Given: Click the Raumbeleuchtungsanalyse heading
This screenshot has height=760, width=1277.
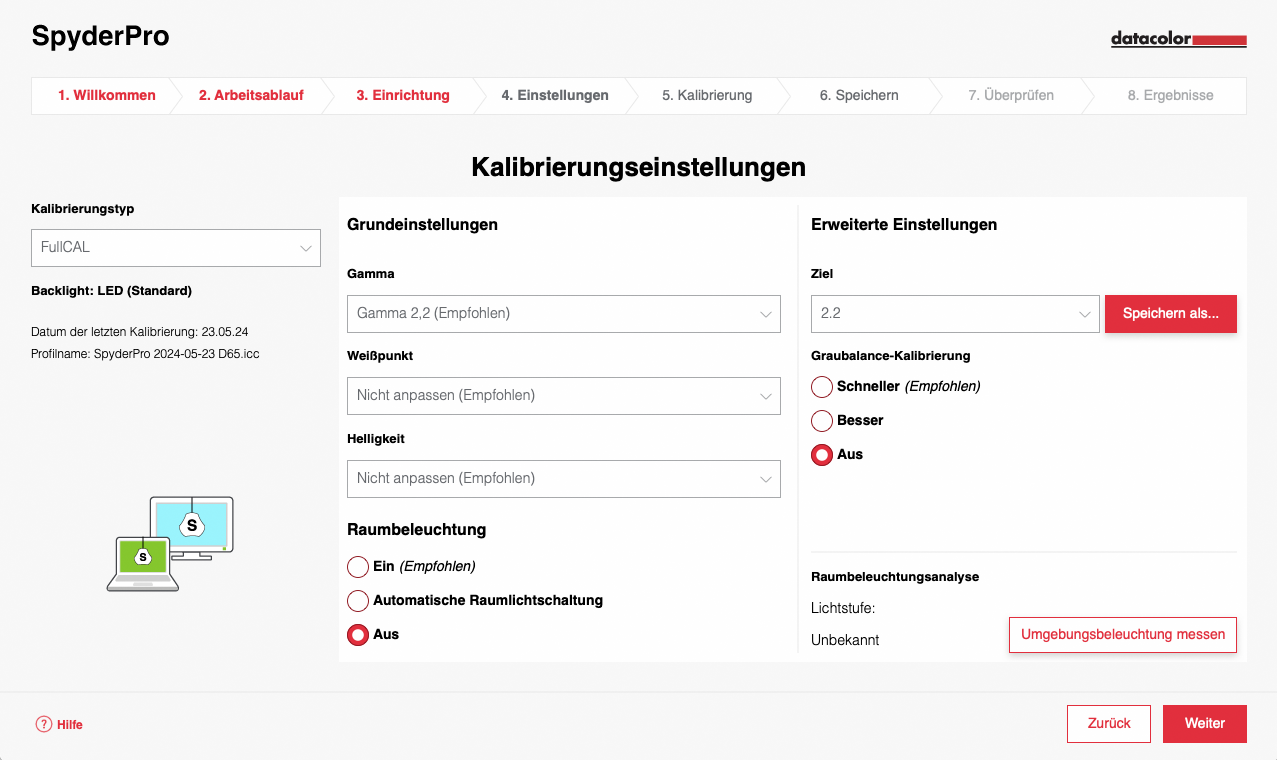Looking at the screenshot, I should (895, 577).
